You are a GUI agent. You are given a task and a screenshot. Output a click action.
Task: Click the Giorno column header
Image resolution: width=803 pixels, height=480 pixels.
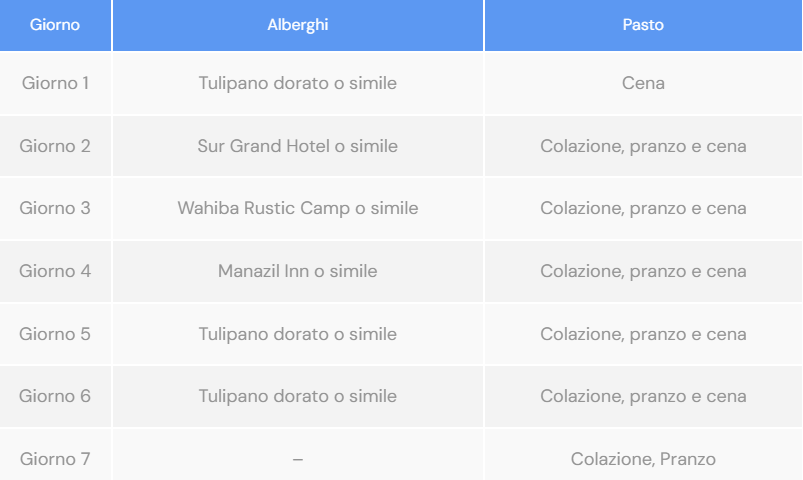coord(55,25)
